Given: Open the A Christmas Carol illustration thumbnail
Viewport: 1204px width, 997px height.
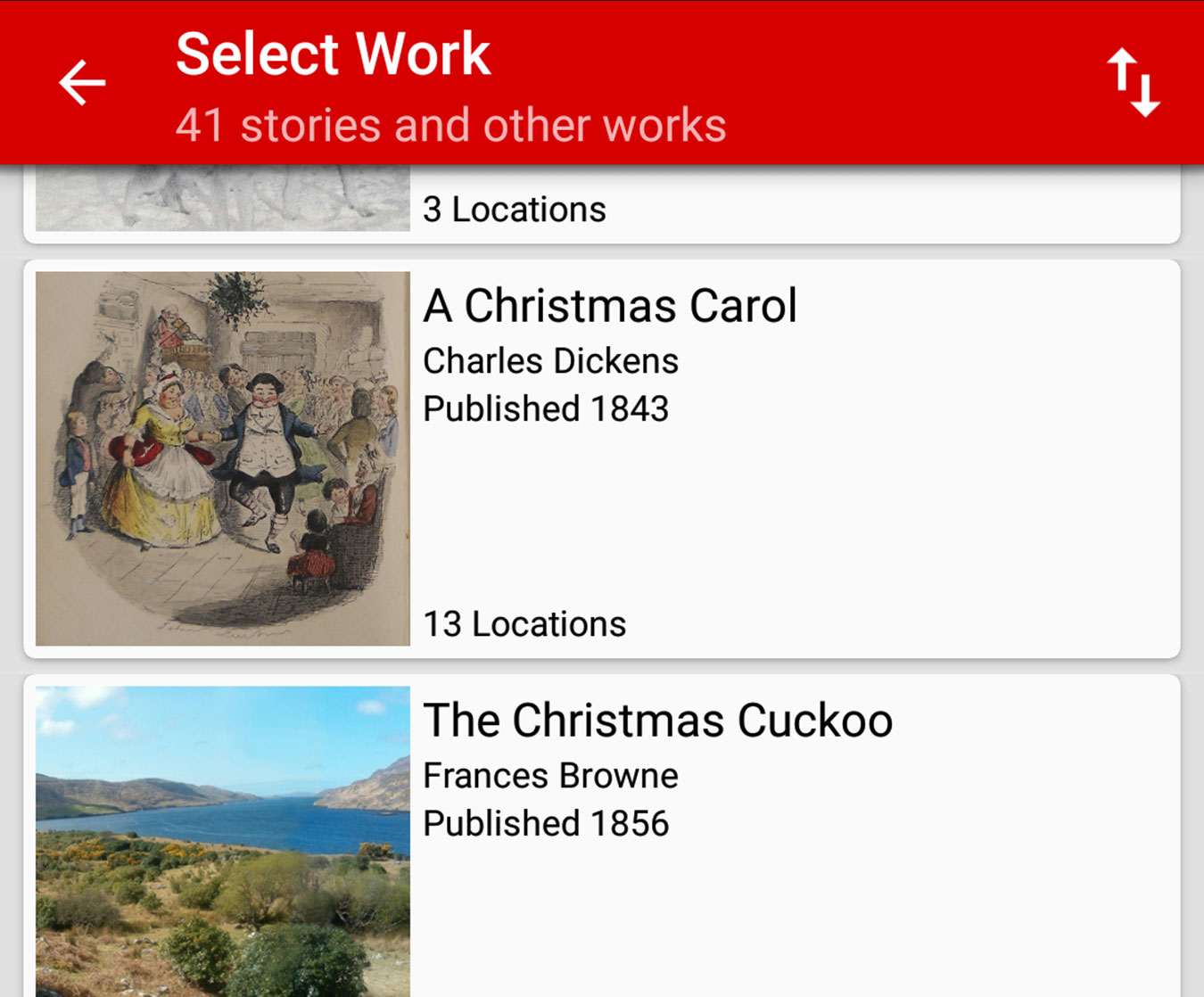Looking at the screenshot, I should (223, 458).
